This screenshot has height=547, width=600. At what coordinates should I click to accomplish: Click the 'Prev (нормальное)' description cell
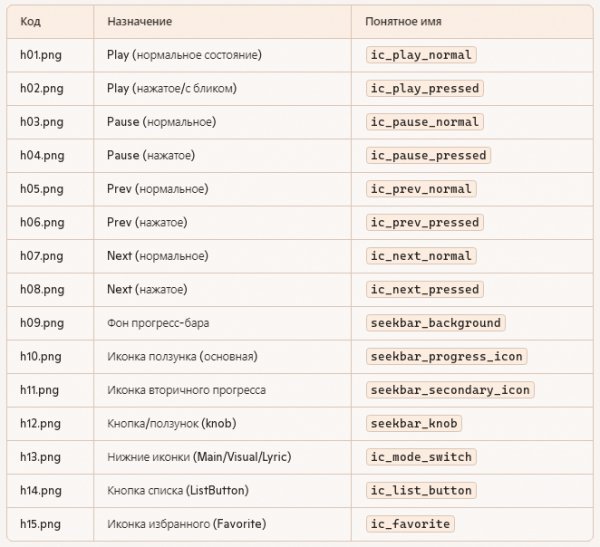click(x=157, y=189)
